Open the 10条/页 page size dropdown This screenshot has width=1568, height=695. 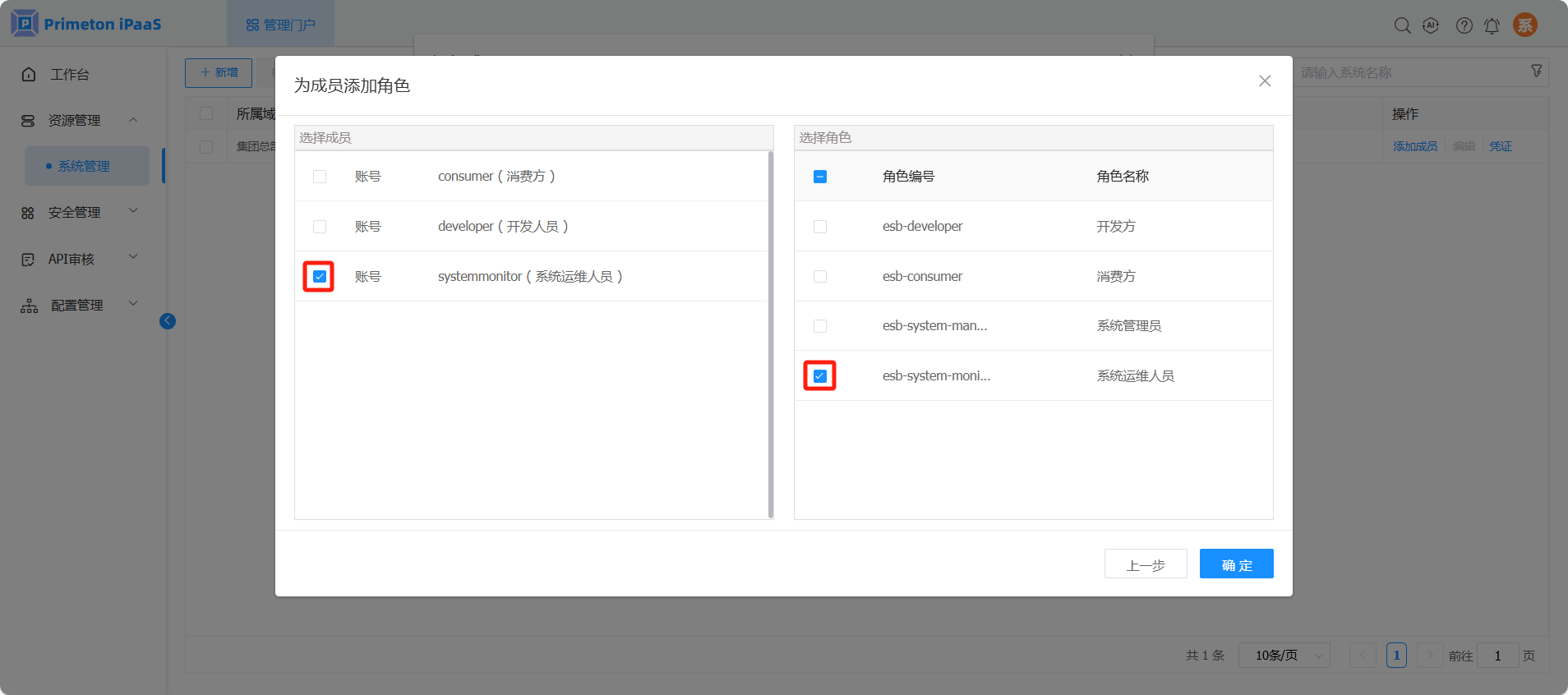click(1284, 655)
